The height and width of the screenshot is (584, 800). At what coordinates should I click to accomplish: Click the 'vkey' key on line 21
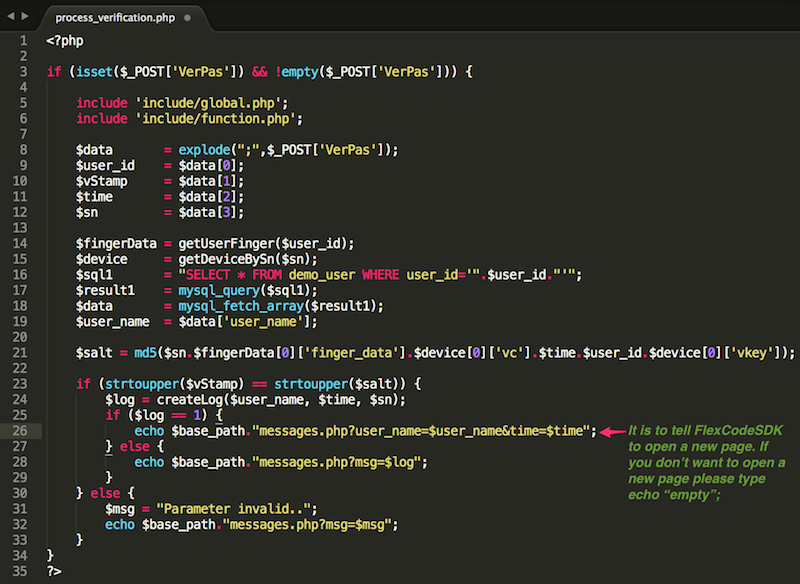pos(752,353)
